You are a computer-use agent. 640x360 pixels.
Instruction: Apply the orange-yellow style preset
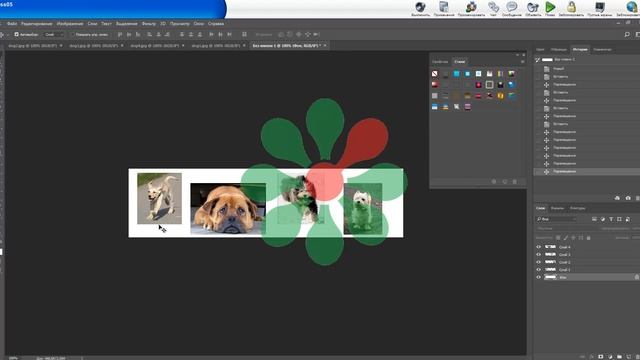[500, 96]
